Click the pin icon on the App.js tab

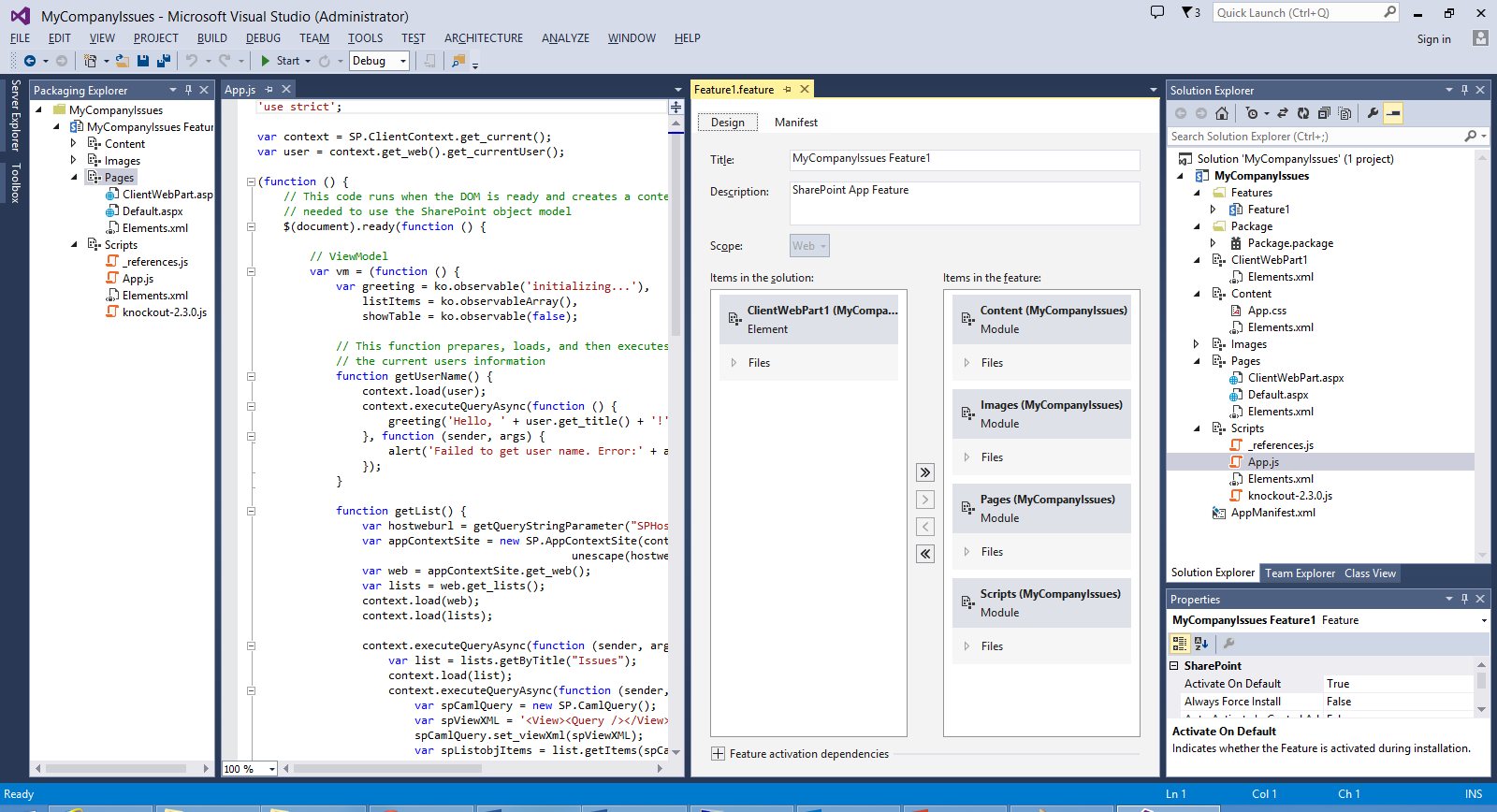[x=269, y=89]
